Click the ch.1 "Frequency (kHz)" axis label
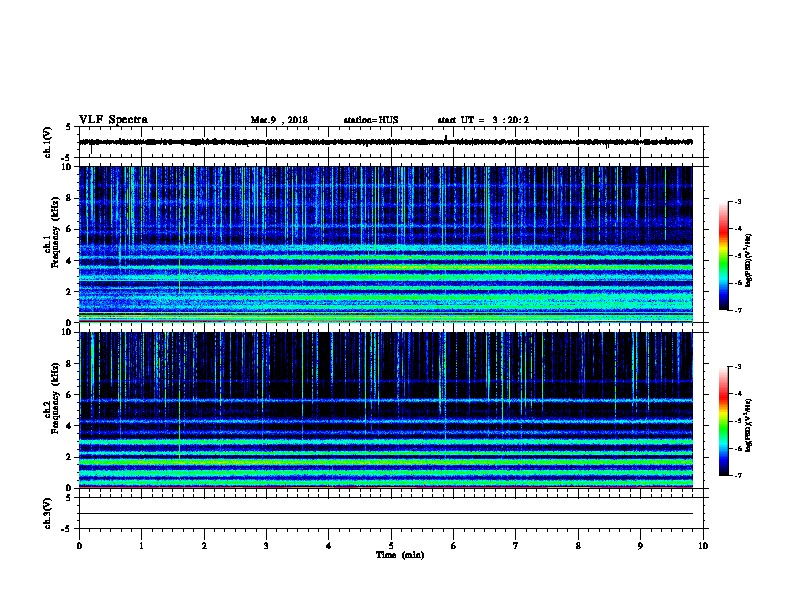Screen dimensions: 792x612 point(55,231)
